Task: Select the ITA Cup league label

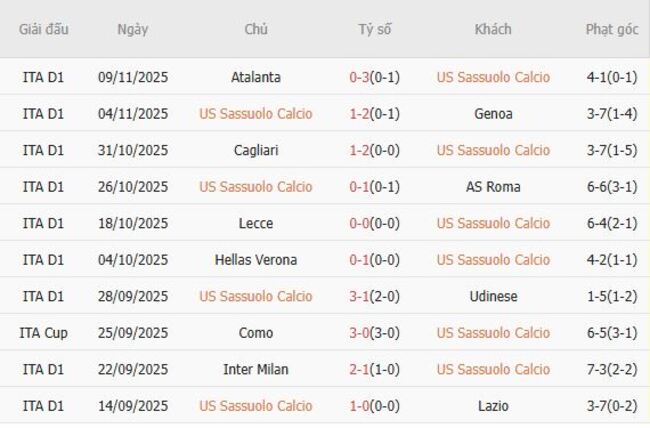Action: click(x=44, y=333)
